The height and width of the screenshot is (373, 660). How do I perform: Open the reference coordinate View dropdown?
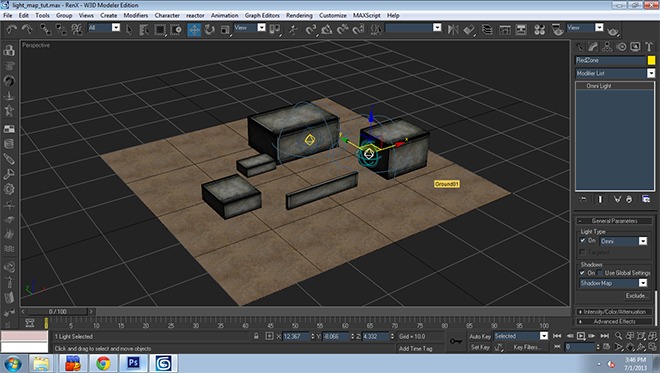[x=250, y=27]
